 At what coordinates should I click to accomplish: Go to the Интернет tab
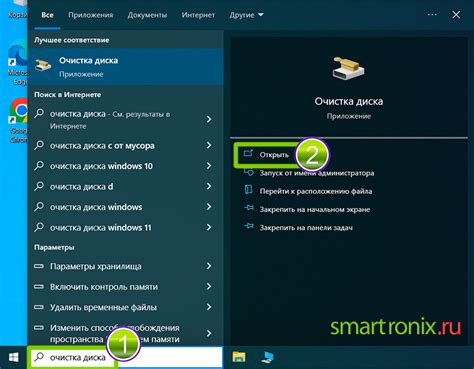[x=198, y=15]
